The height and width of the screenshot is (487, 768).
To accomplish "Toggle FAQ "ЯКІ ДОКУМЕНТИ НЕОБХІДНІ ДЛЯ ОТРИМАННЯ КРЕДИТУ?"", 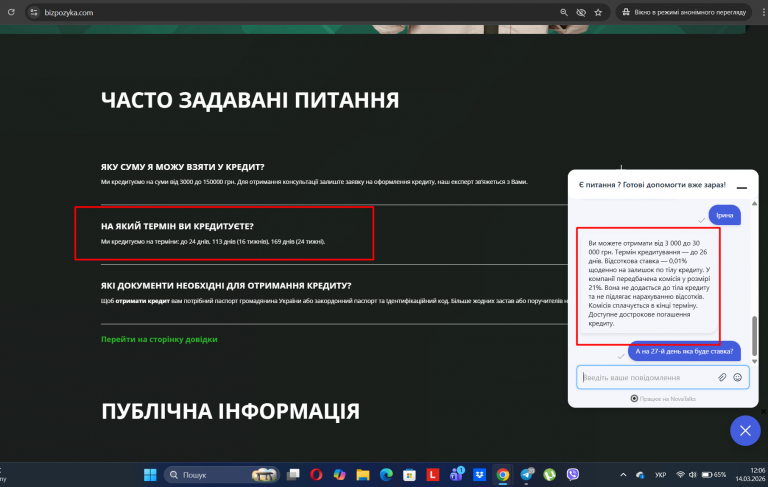I will click(226, 286).
